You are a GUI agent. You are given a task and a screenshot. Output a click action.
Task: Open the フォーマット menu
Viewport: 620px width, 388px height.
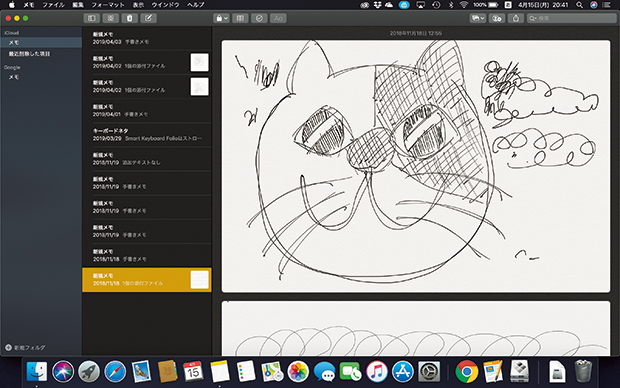[x=108, y=5]
